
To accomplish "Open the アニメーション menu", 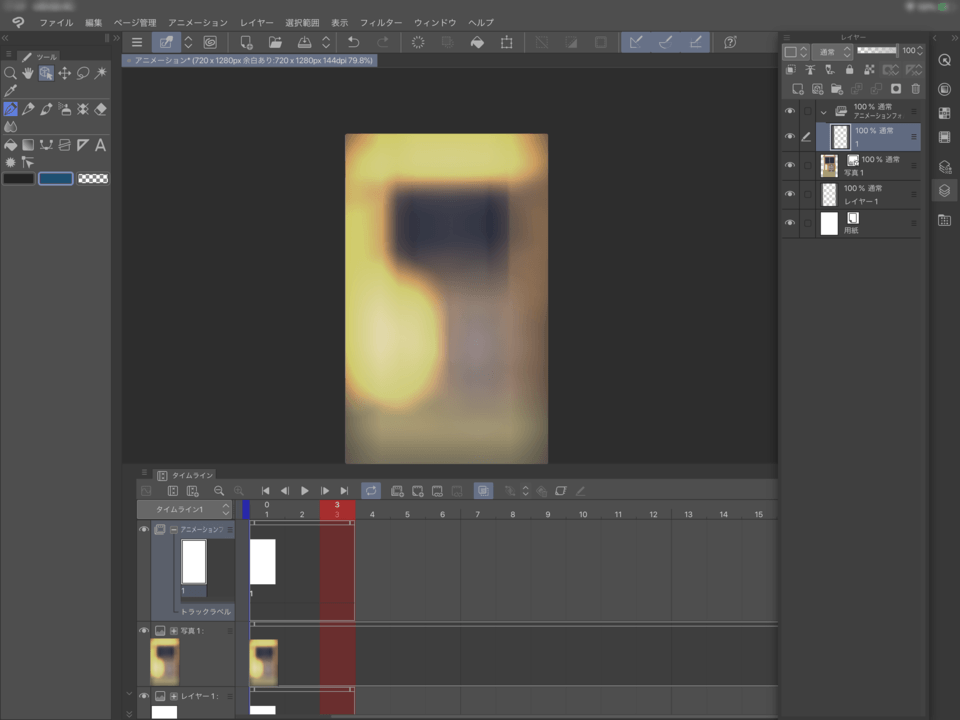I will pyautogui.click(x=197, y=22).
